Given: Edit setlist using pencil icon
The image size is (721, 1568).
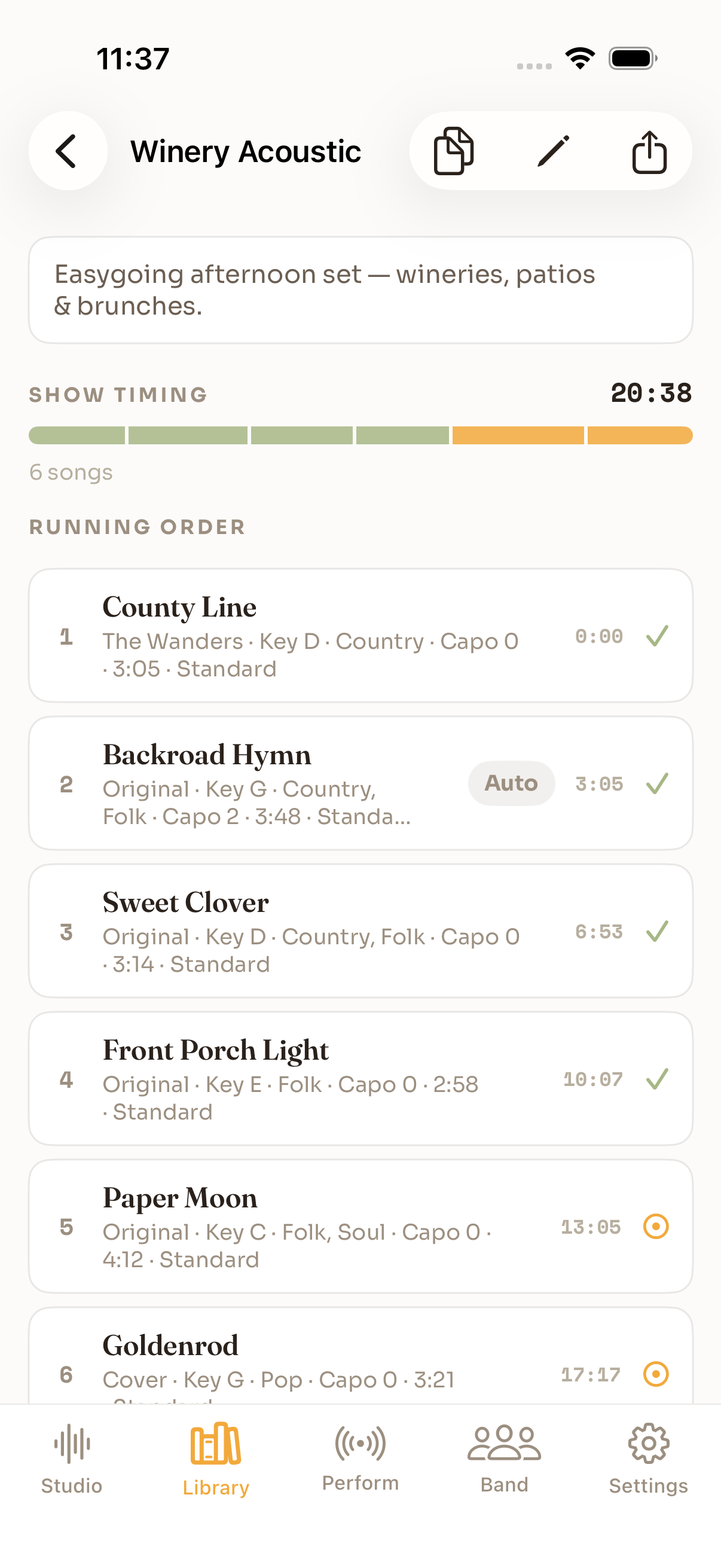Looking at the screenshot, I should 552,150.
